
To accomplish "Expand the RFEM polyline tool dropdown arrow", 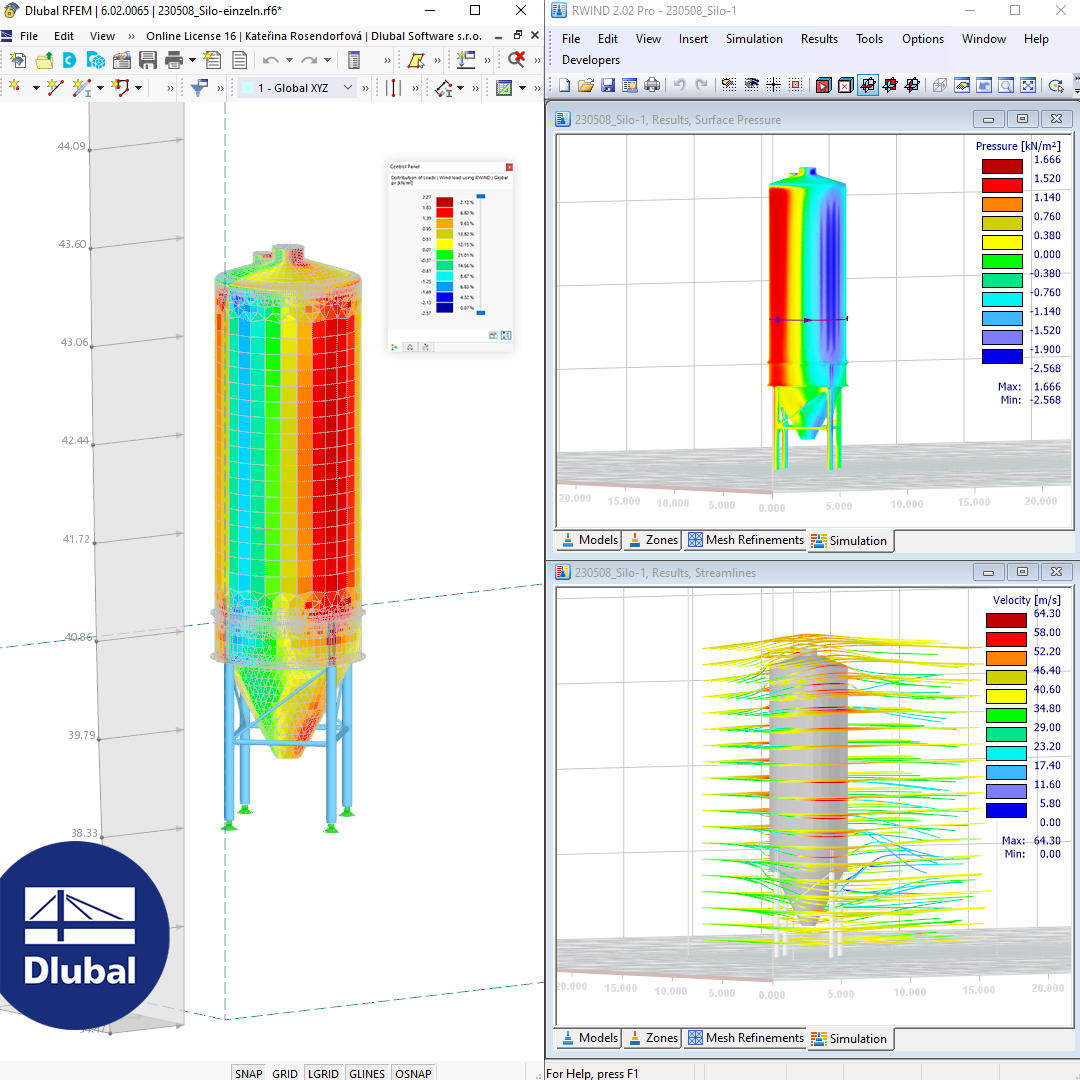I will [138, 87].
